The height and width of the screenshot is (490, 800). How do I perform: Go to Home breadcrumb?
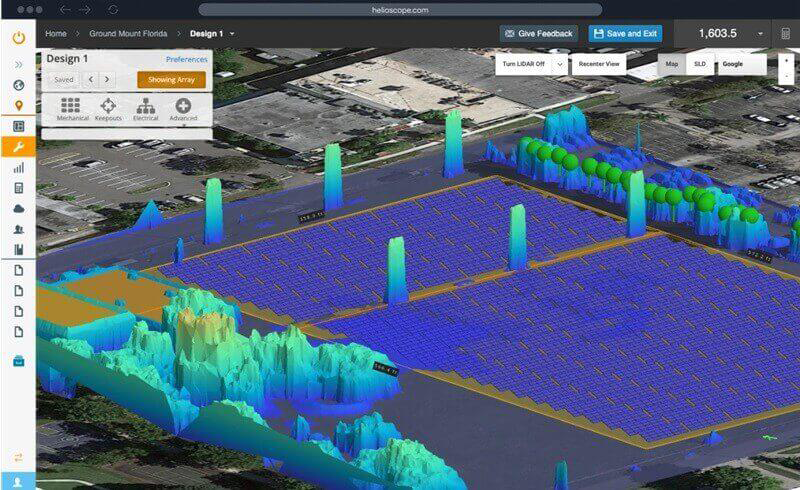tap(56, 34)
